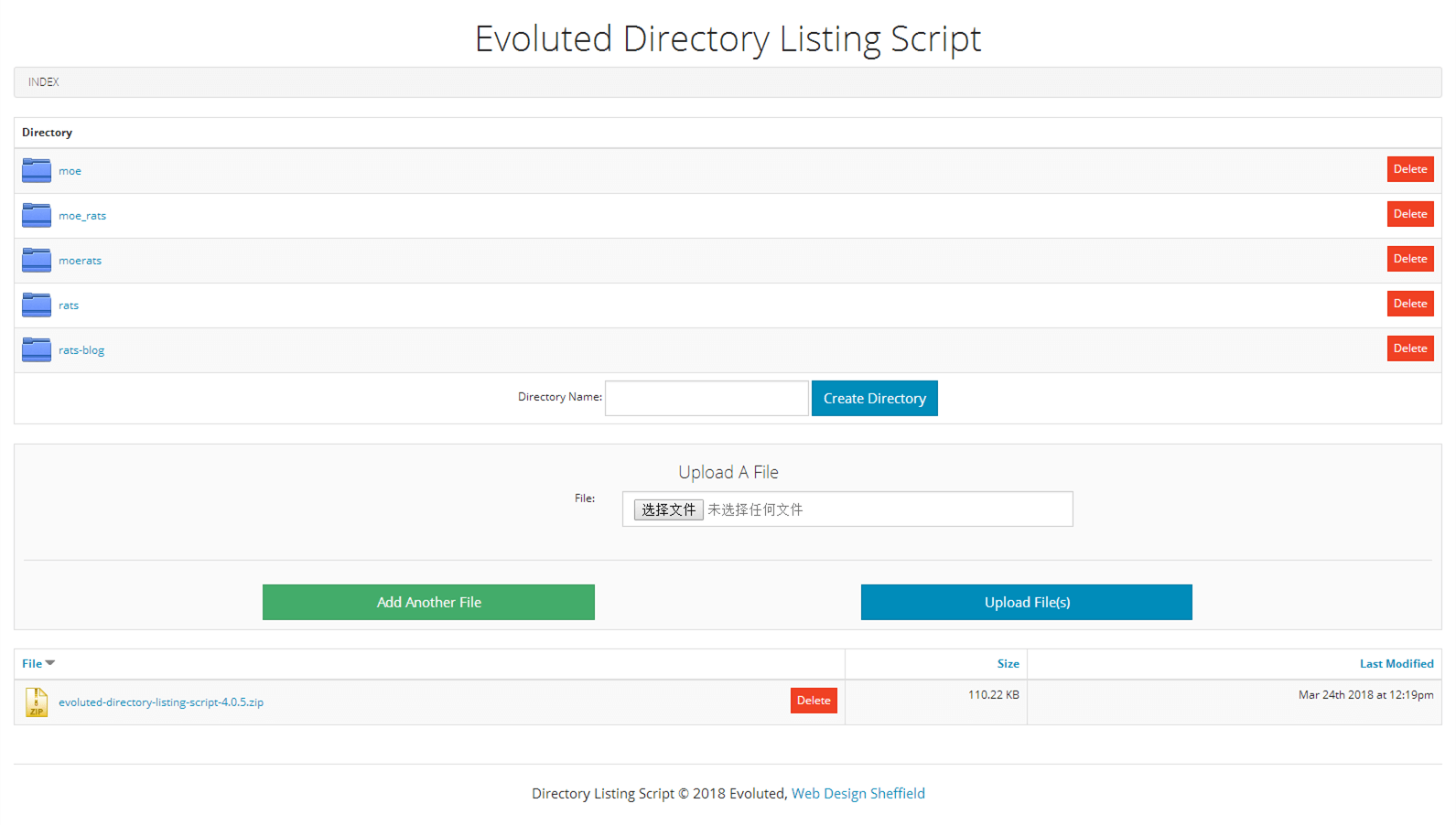Viewport: 1456px width, 825px height.
Task: Click Add Another File button
Action: 428,602
